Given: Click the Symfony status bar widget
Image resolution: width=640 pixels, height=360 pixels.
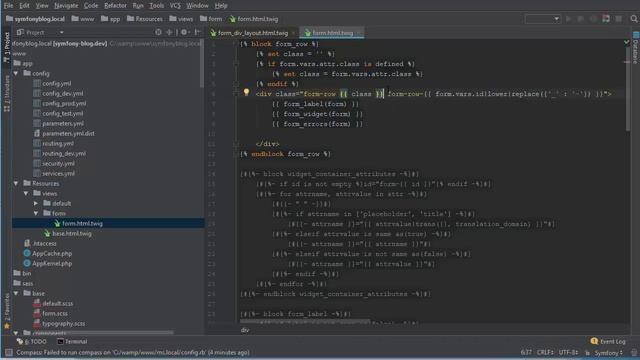Looking at the screenshot, I should click(608, 353).
